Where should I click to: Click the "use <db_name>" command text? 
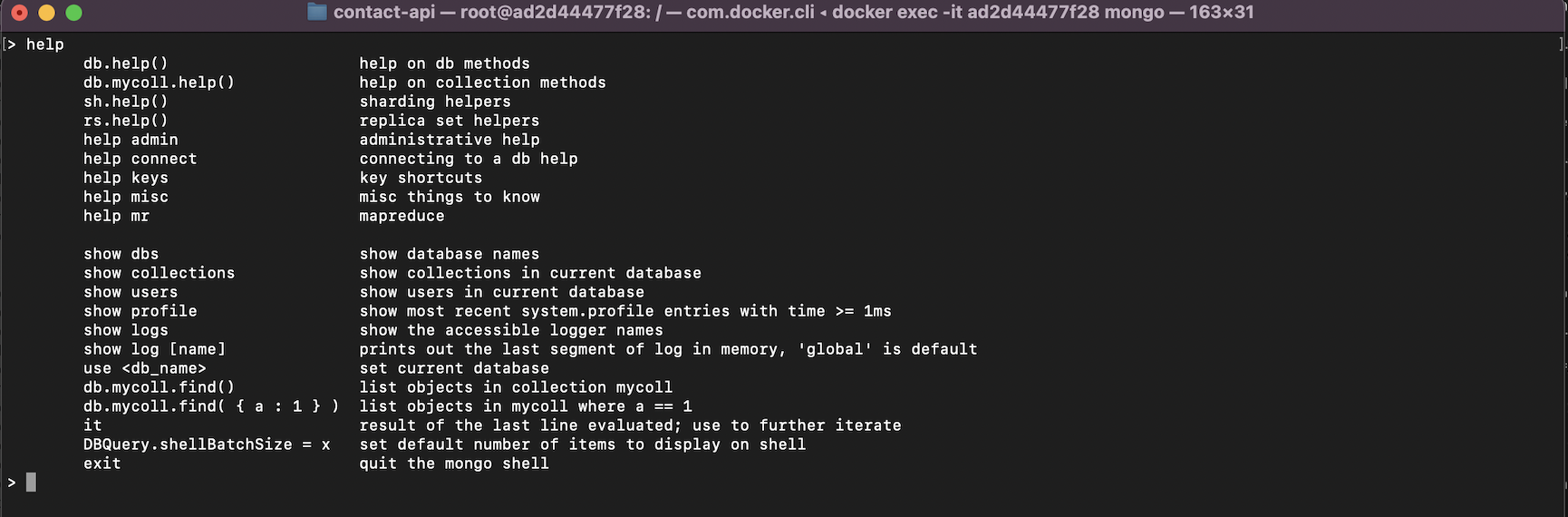coord(144,368)
